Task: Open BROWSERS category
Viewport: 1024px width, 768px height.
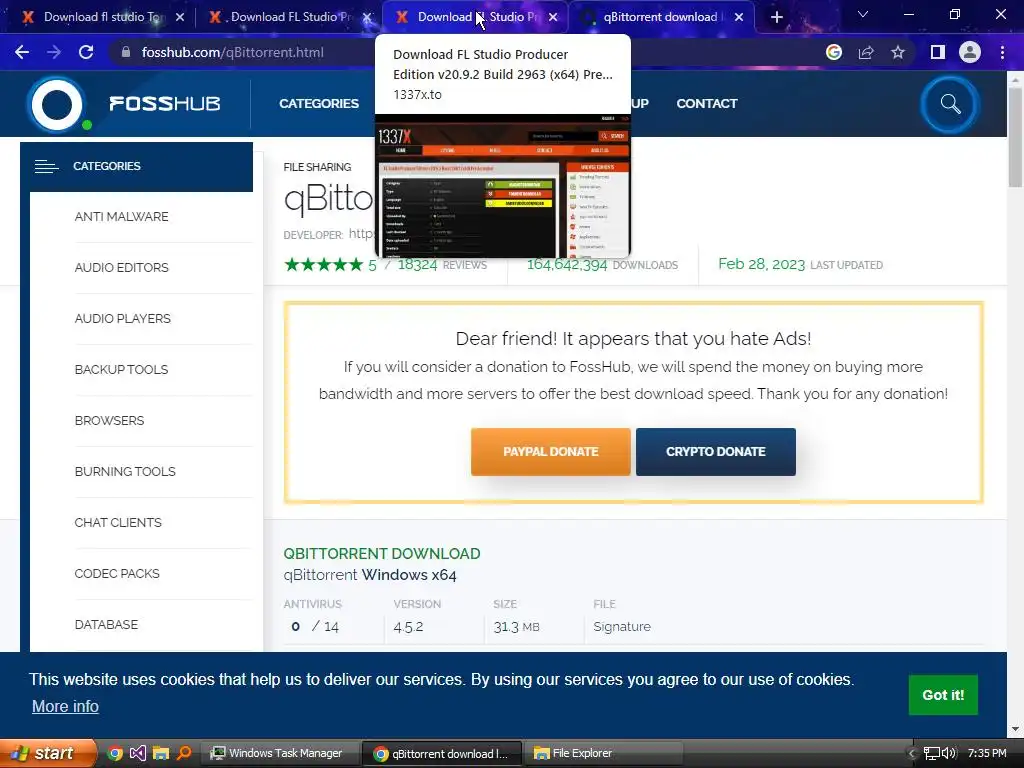Action: click(110, 421)
